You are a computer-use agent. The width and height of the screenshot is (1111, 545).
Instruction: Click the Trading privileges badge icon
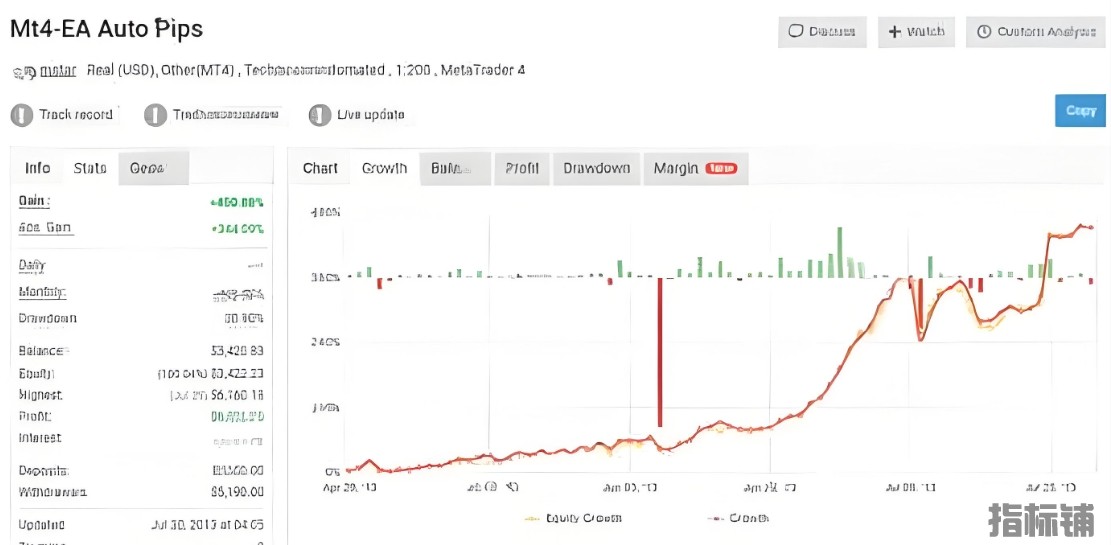pos(155,115)
